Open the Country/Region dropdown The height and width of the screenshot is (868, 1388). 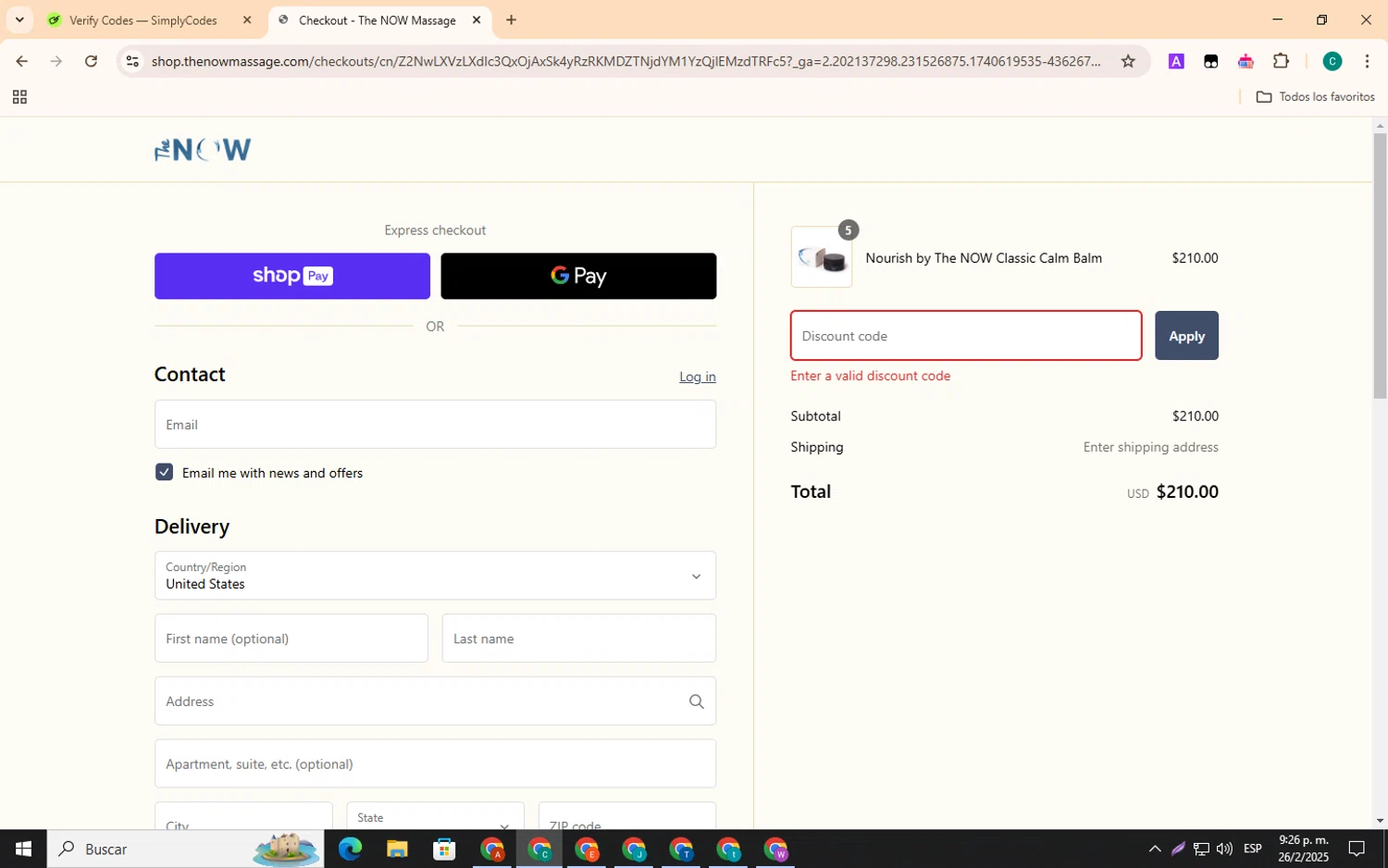435,576
